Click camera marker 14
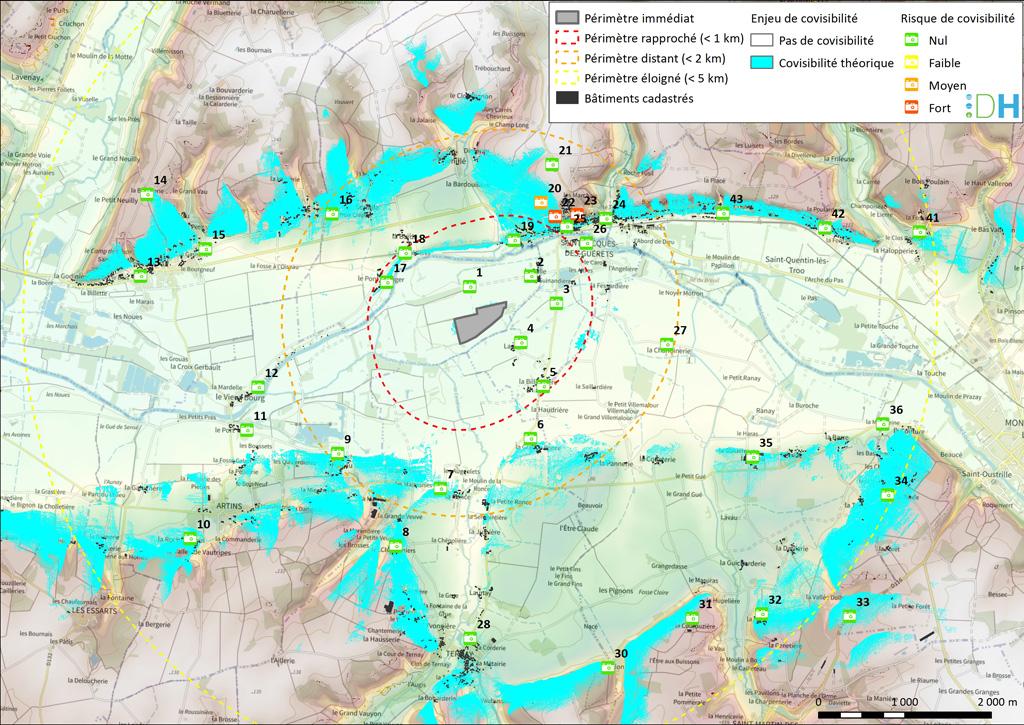Screen dimensions: 1024x725 coord(147,193)
